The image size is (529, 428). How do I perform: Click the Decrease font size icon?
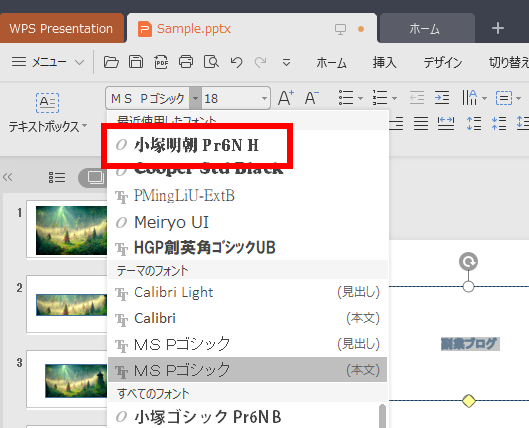[x=311, y=98]
